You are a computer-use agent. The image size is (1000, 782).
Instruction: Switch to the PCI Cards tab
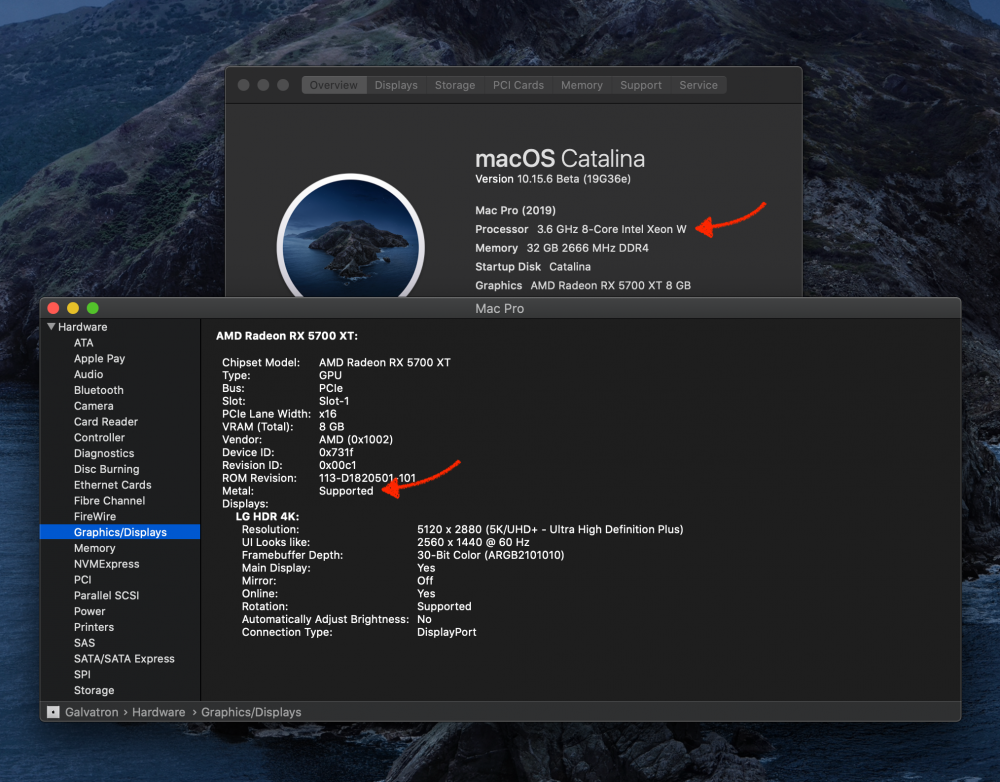point(518,85)
